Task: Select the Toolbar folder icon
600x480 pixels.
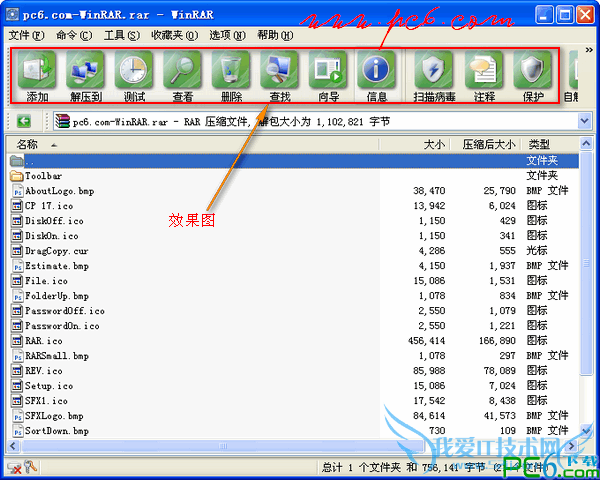Action: (x=16, y=176)
